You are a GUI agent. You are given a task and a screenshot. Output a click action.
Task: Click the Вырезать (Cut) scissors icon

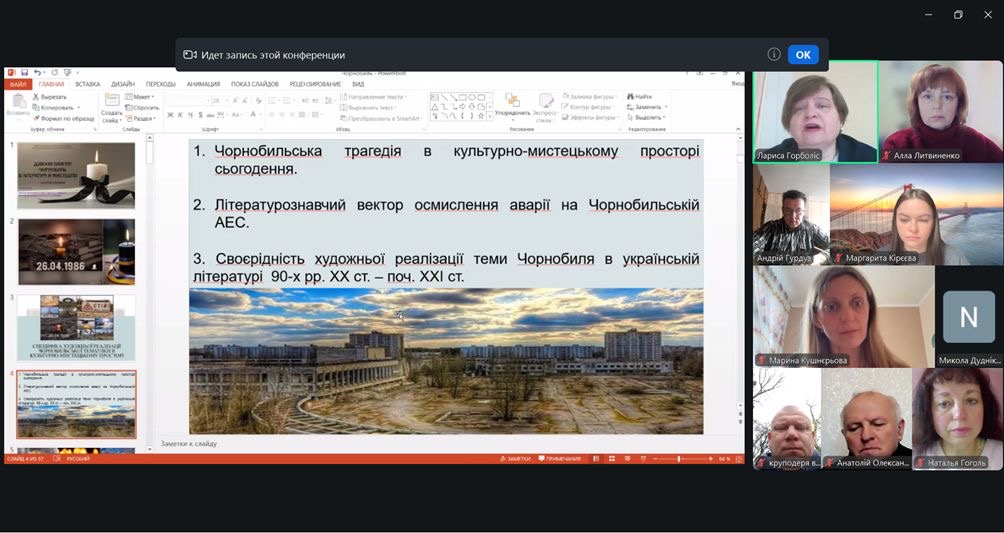(x=36, y=97)
